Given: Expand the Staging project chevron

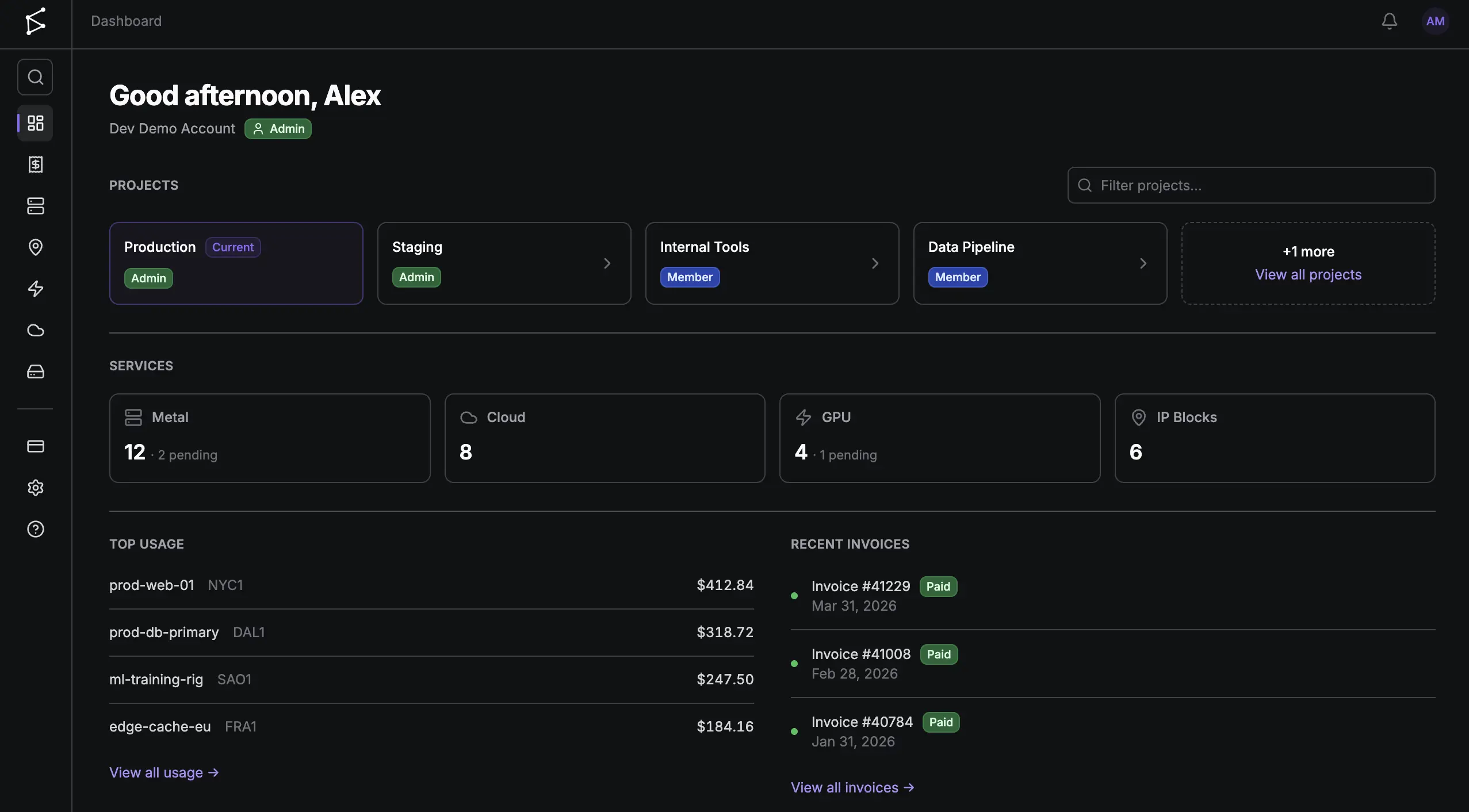Looking at the screenshot, I should coord(607,263).
